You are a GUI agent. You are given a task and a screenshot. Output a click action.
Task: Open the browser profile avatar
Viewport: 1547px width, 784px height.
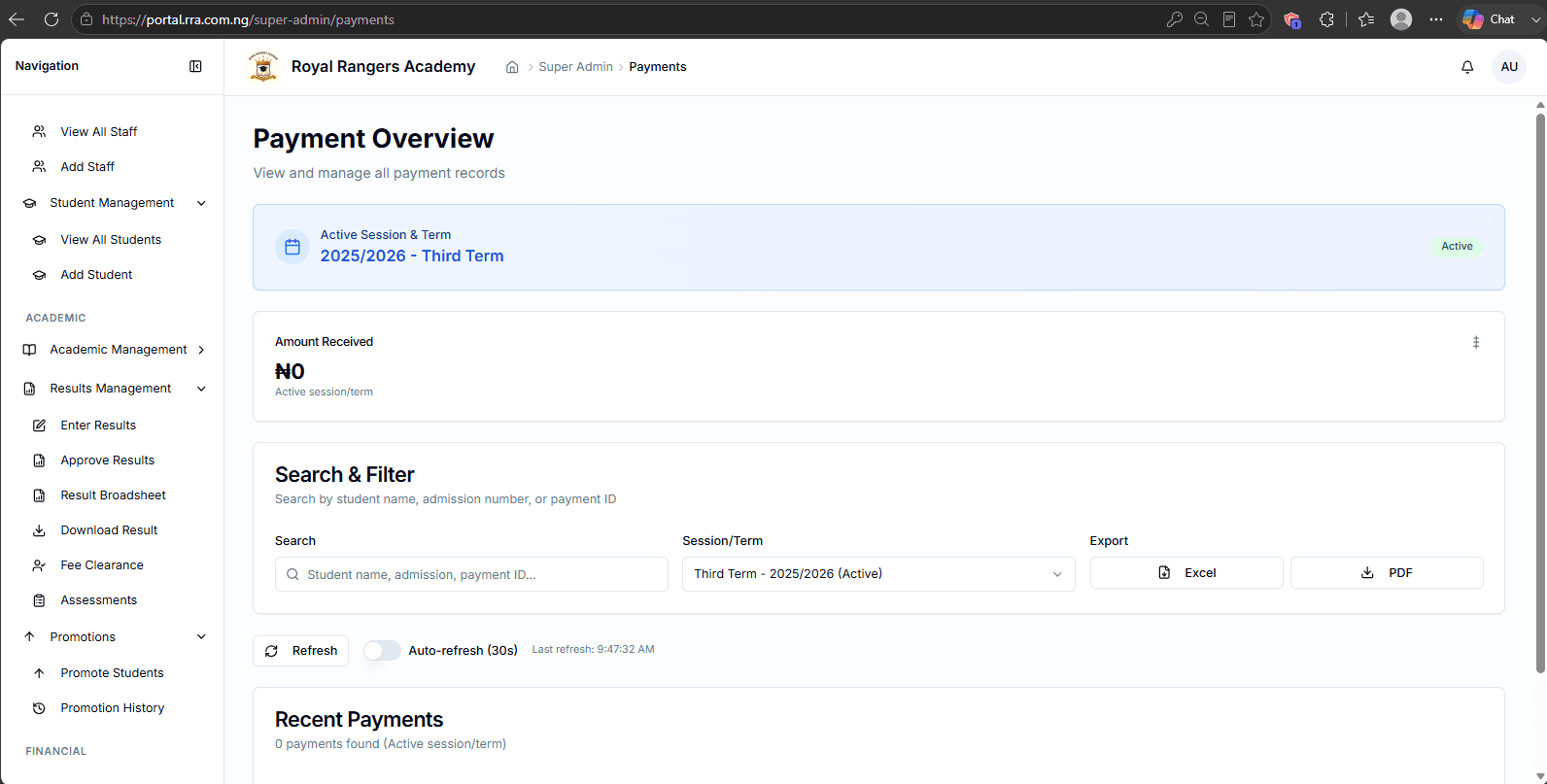pos(1401,19)
